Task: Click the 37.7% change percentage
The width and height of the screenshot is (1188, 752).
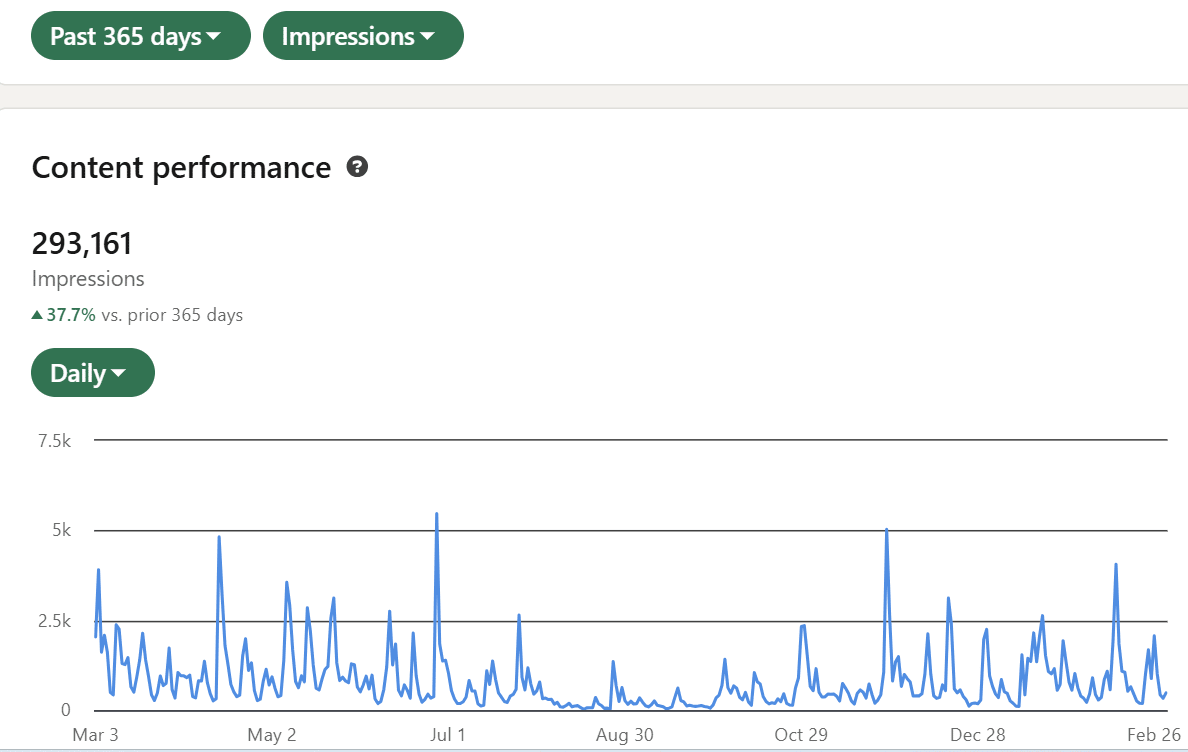Action: (71, 315)
